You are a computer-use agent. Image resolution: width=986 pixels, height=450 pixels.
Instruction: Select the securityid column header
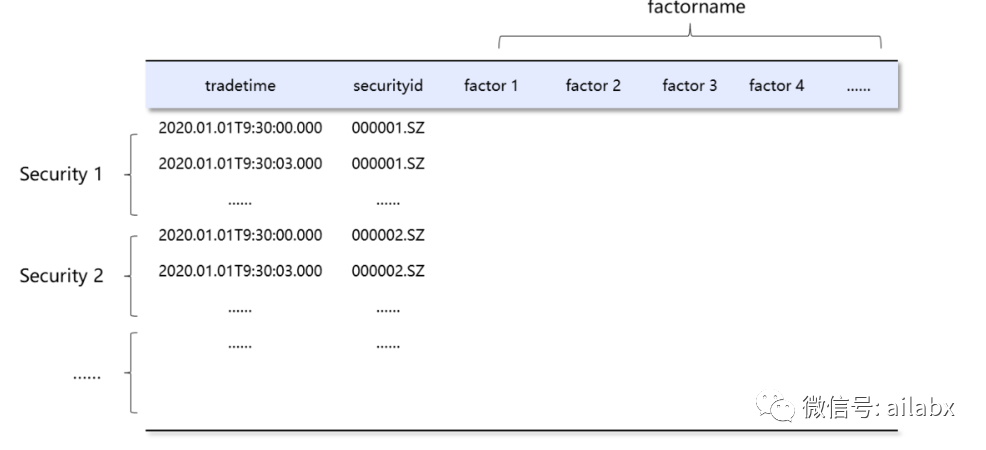point(388,85)
